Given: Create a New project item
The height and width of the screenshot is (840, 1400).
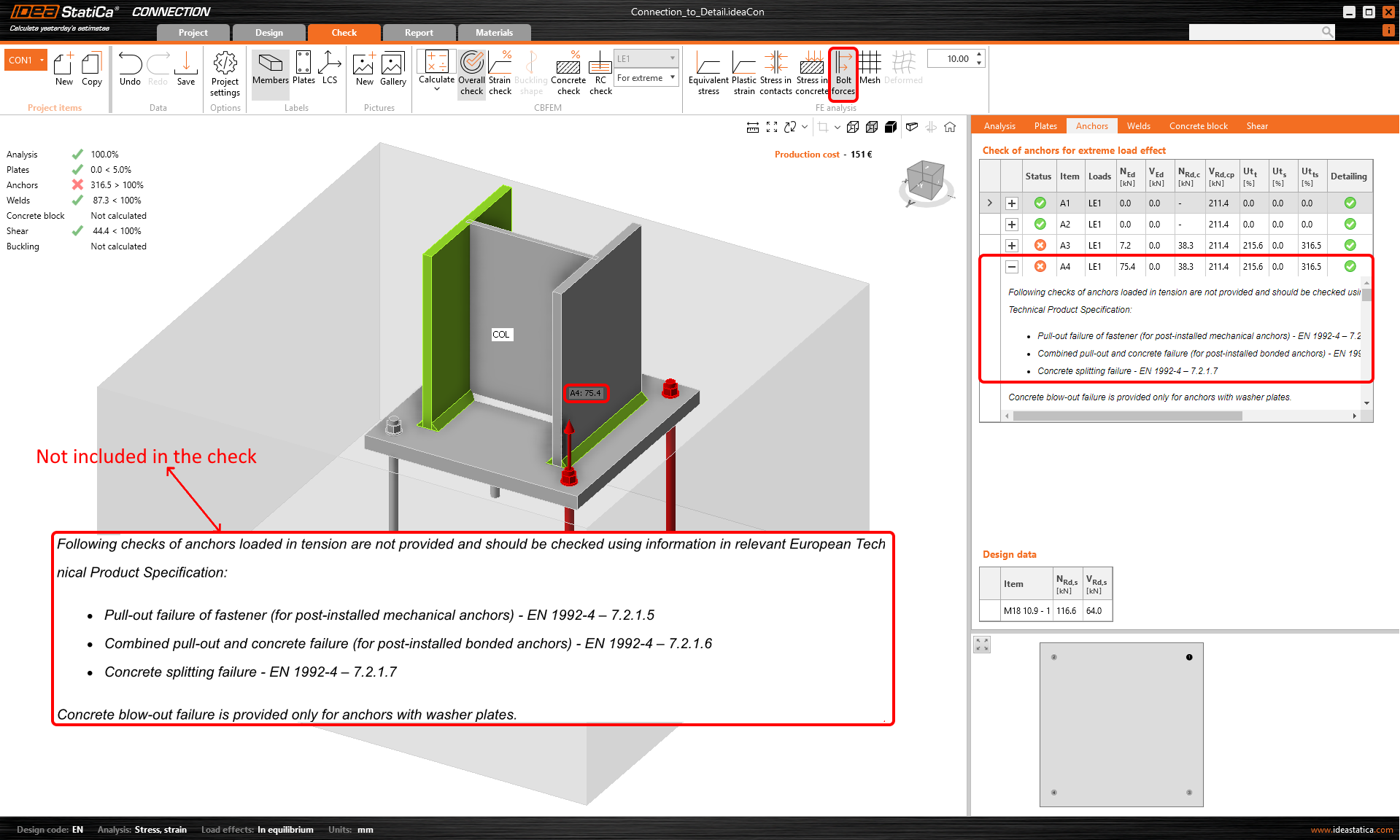Looking at the screenshot, I should tap(63, 69).
